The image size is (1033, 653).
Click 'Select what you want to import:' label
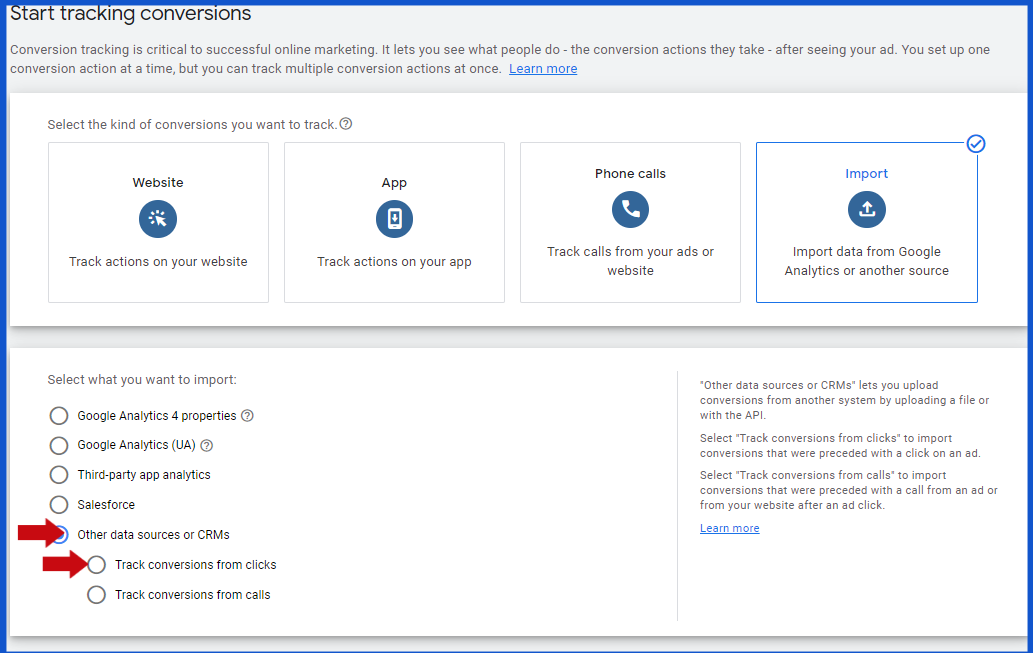coord(142,380)
